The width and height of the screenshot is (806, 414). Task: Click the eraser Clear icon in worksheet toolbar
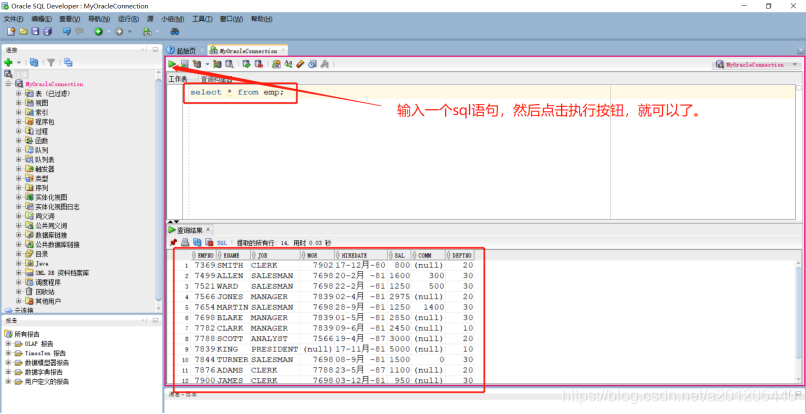(x=300, y=64)
